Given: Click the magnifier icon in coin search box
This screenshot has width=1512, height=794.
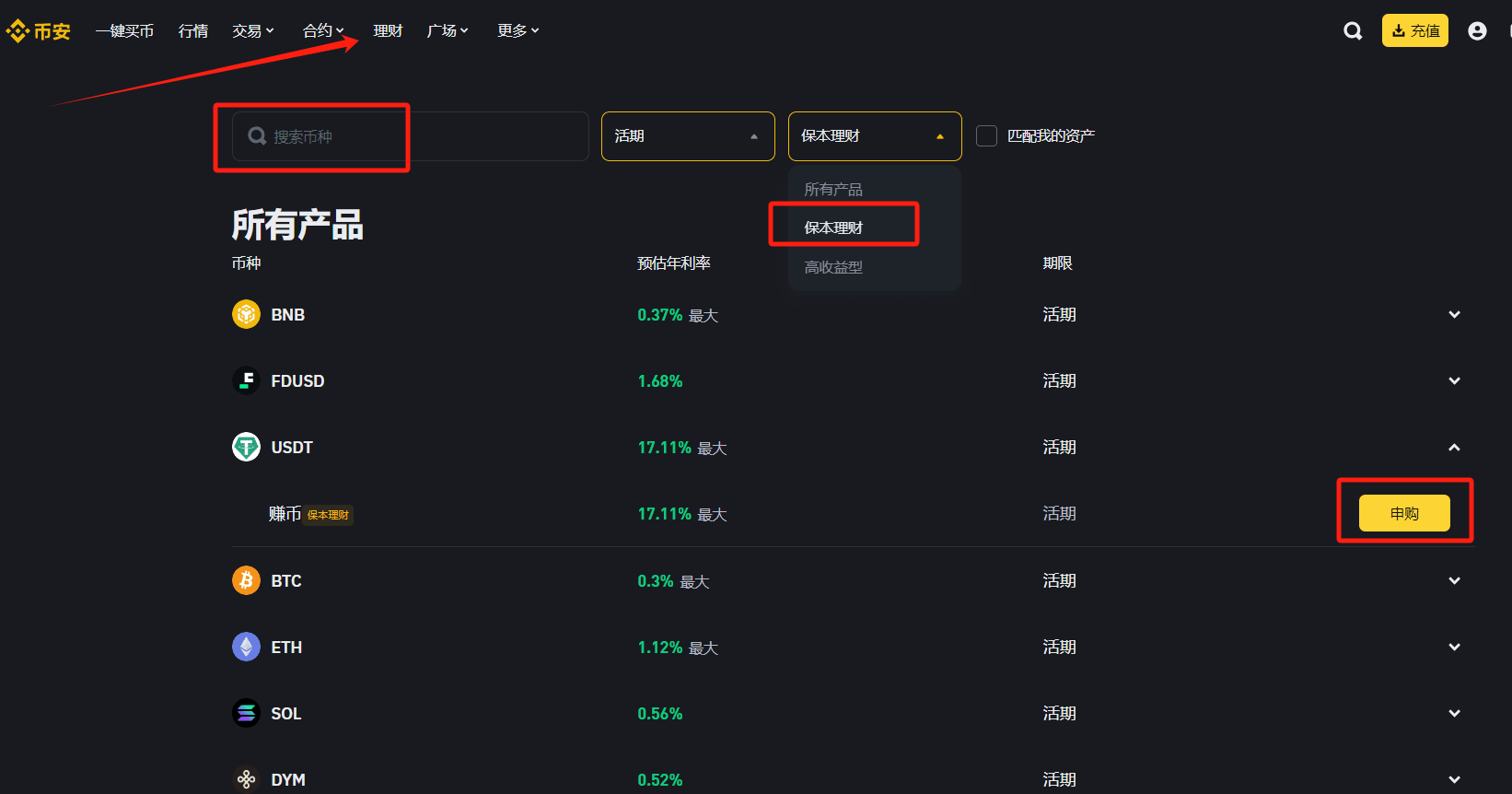Looking at the screenshot, I should pos(258,136).
